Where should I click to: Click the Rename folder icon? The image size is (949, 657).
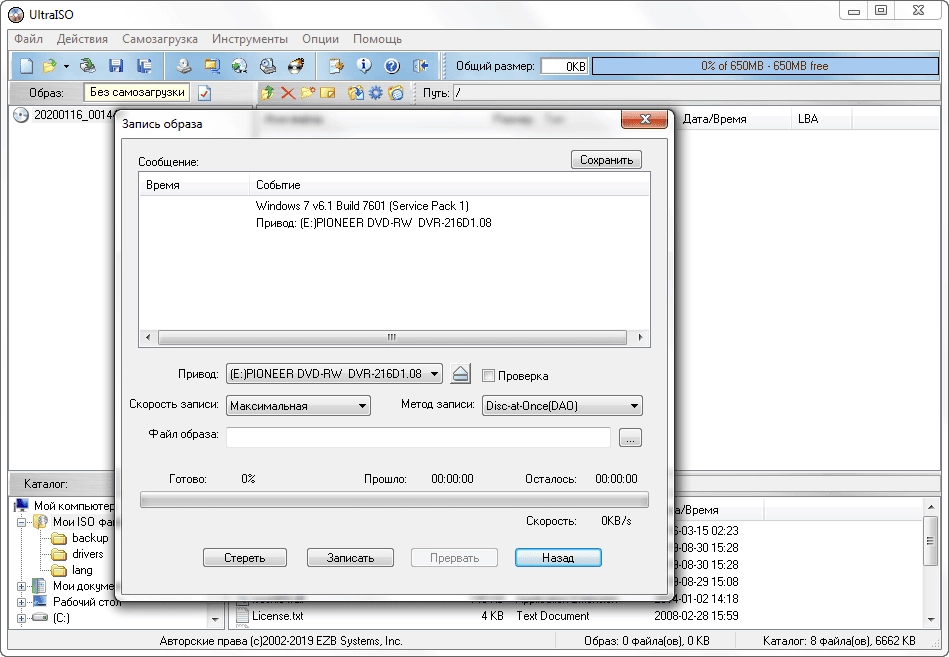327,93
